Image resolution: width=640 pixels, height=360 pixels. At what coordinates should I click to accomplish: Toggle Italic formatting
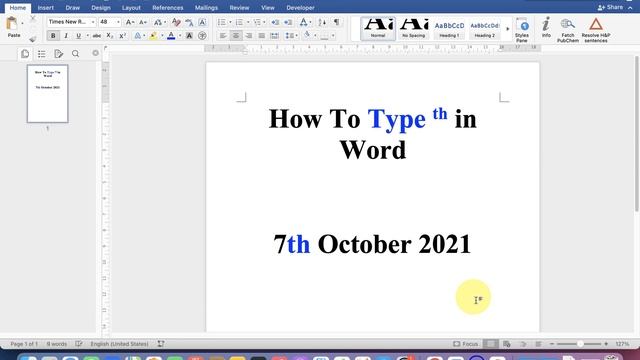point(66,36)
